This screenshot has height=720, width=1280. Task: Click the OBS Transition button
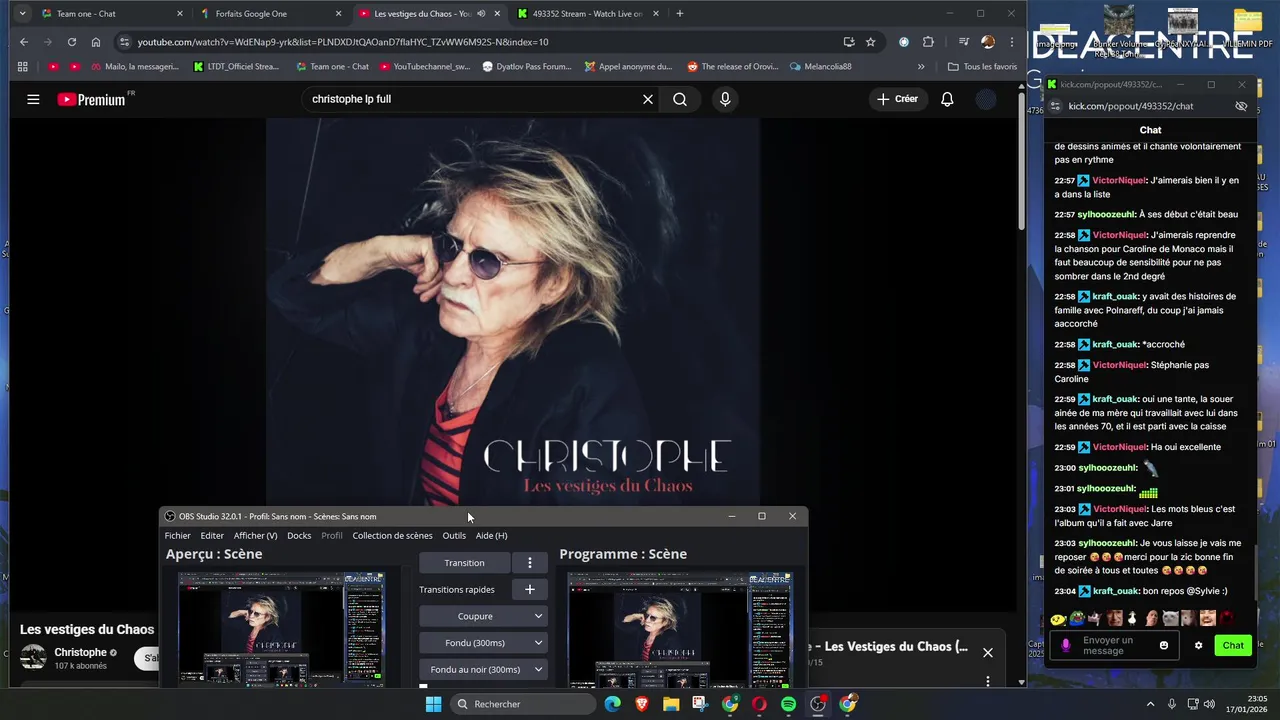464,563
